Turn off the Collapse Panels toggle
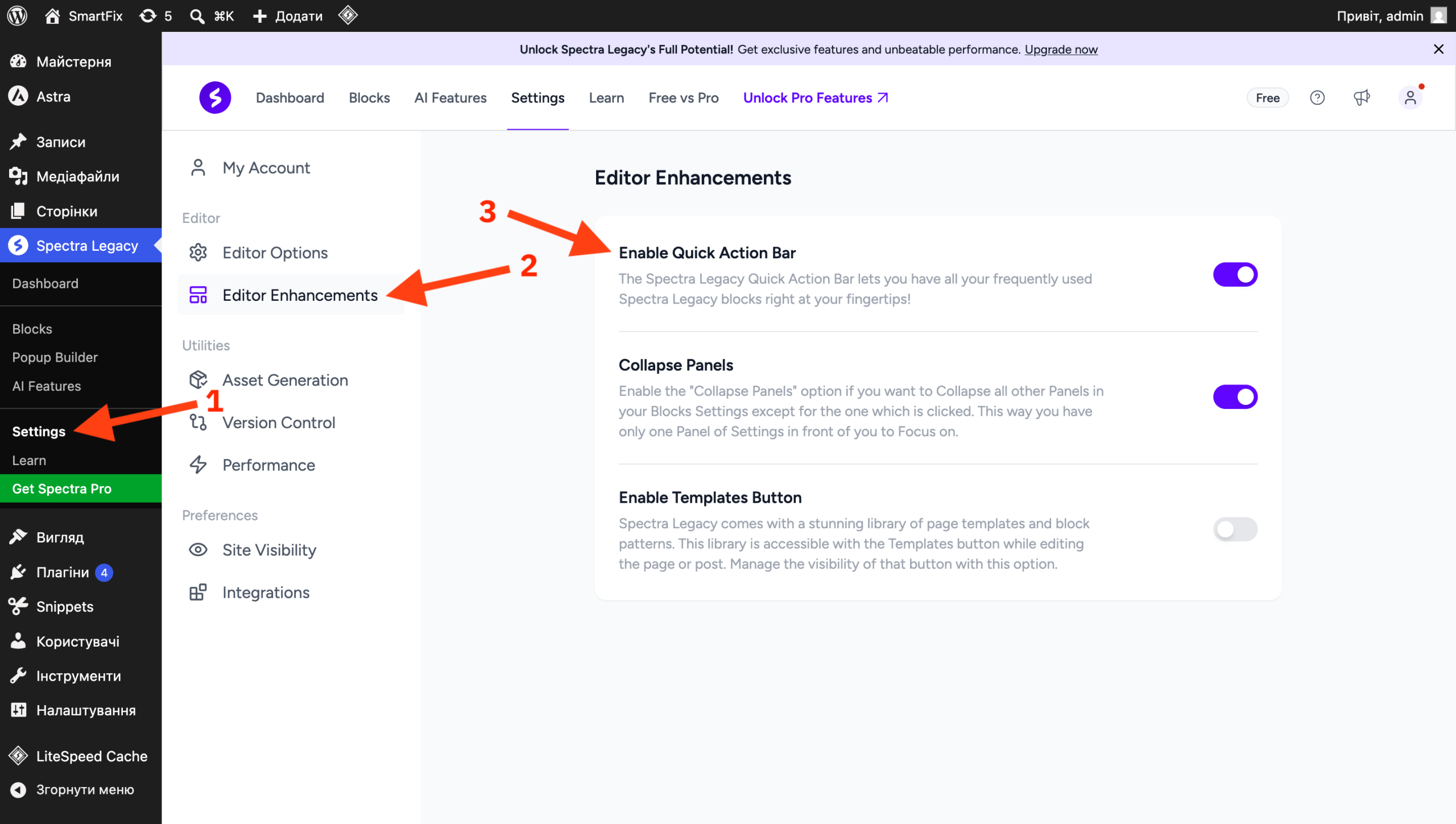Viewport: 1456px width, 824px height. pos(1235,397)
